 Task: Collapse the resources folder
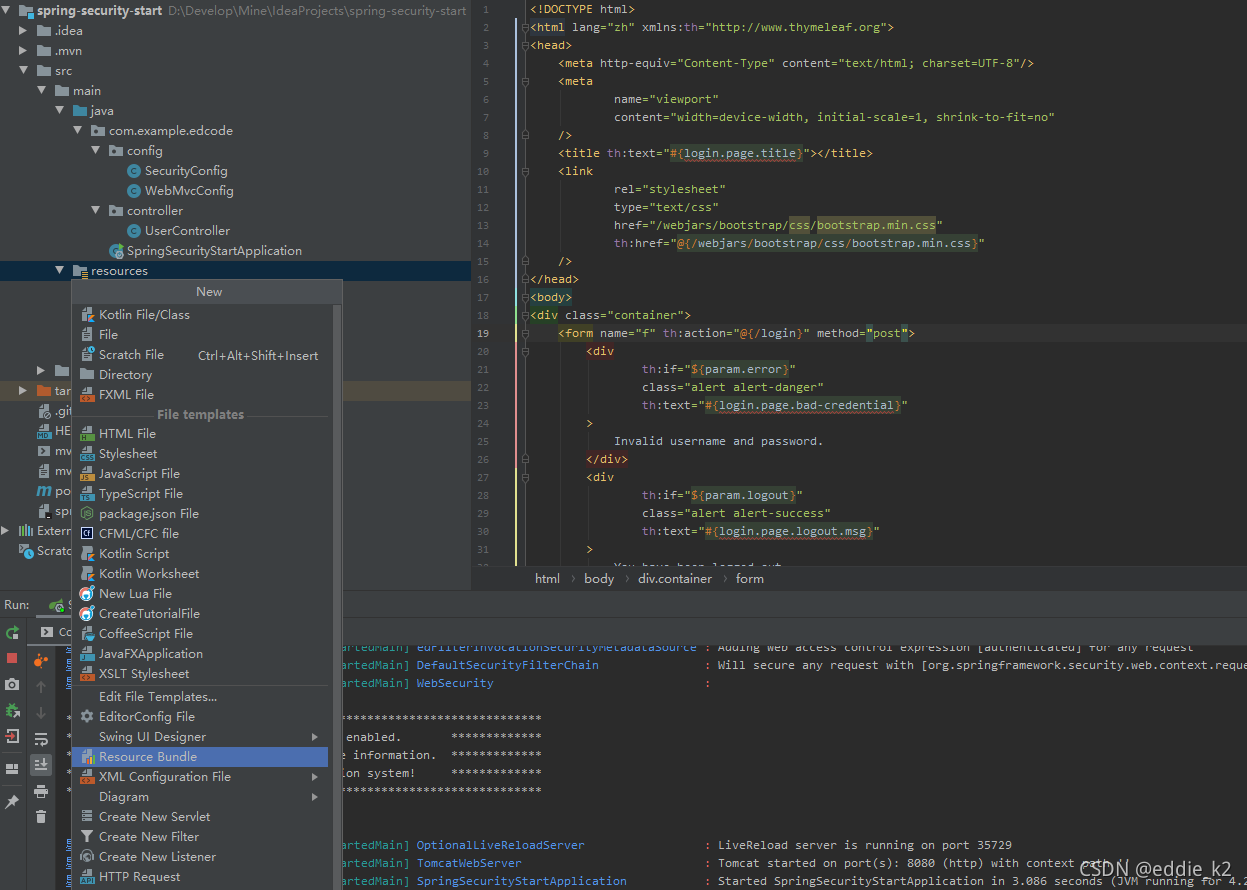60,271
